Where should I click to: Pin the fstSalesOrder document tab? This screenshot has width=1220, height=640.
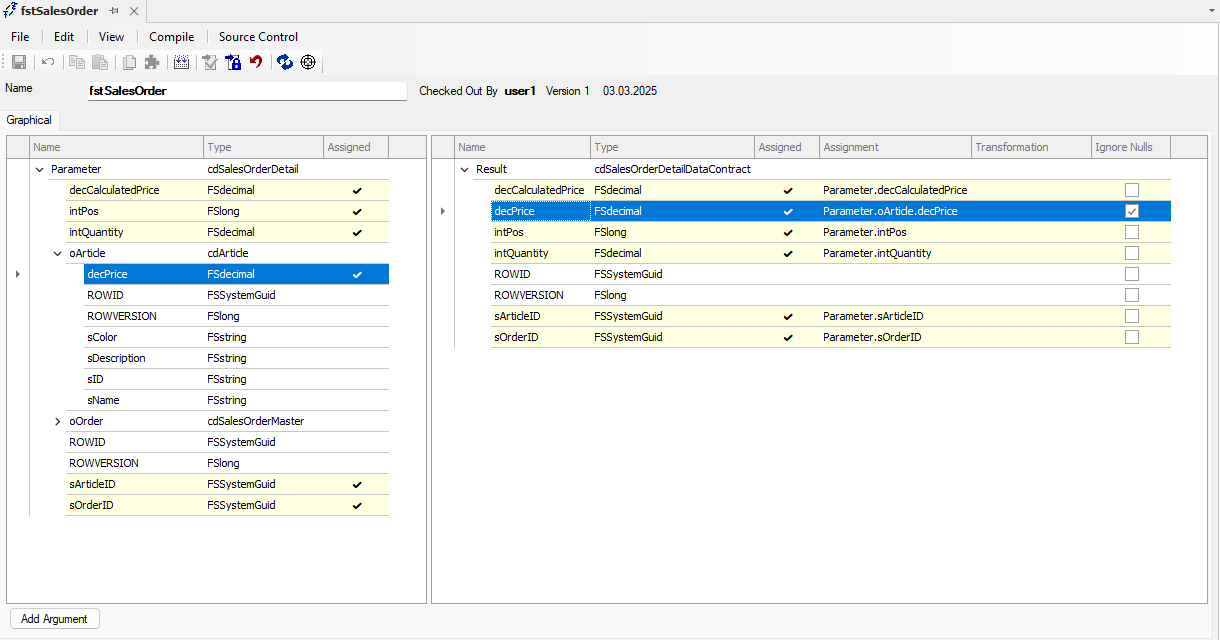(114, 11)
